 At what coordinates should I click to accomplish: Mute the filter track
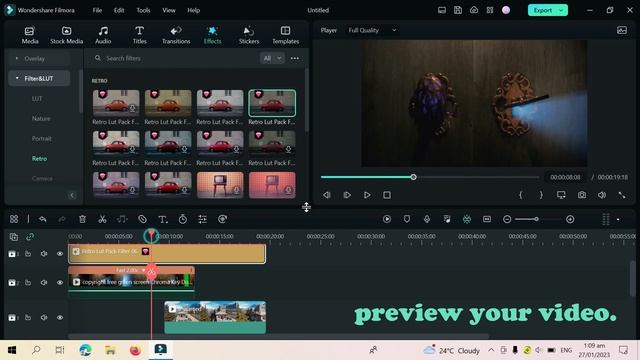pyautogui.click(x=44, y=254)
